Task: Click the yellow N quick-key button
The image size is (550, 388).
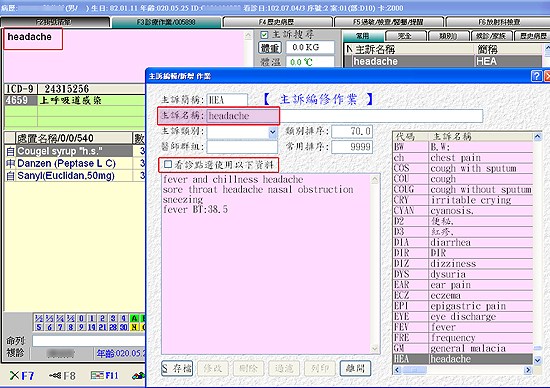Action: click(134, 327)
